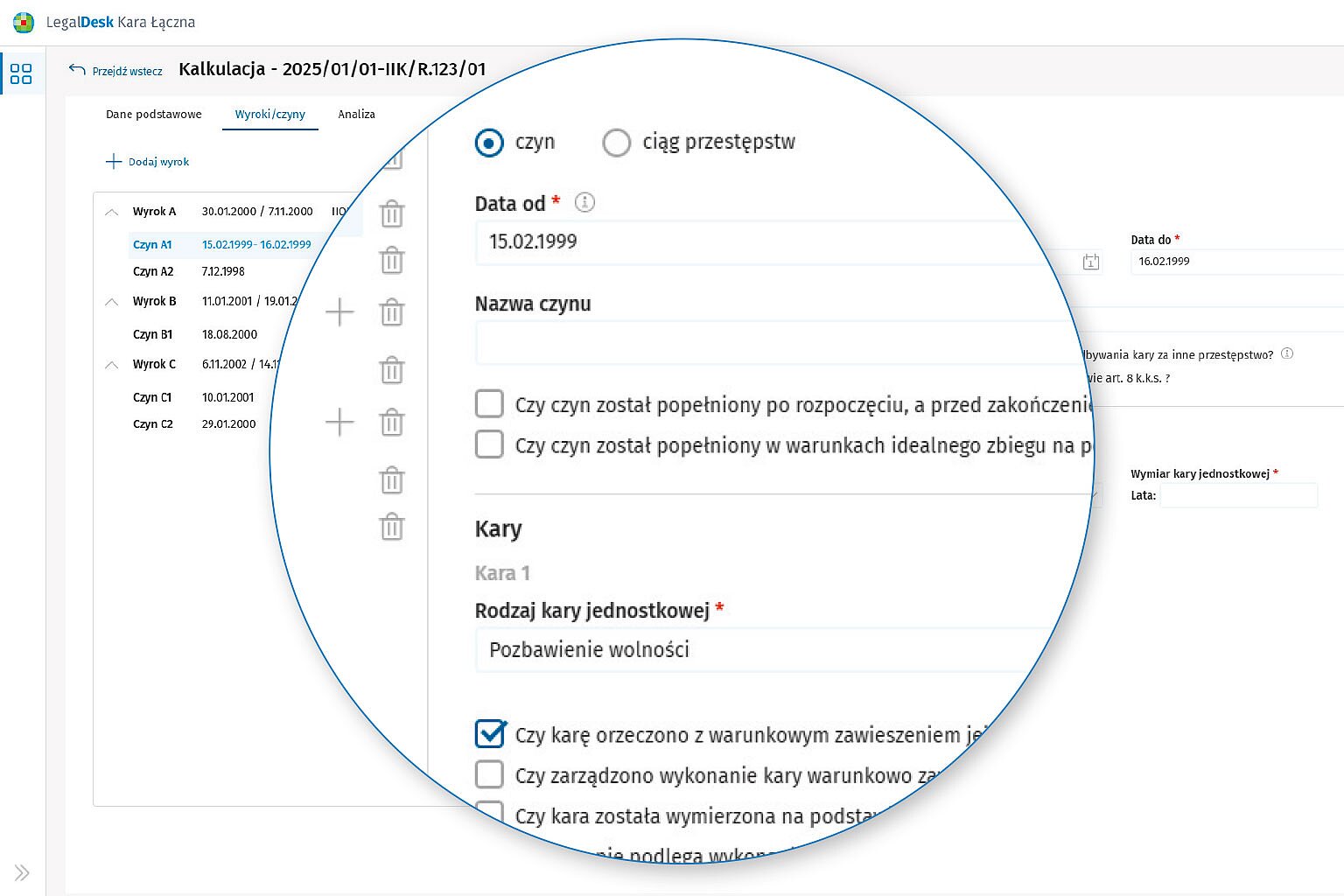This screenshot has height=896, width=1344.
Task: Click the info icon next to Data od
Action: pyautogui.click(x=584, y=203)
